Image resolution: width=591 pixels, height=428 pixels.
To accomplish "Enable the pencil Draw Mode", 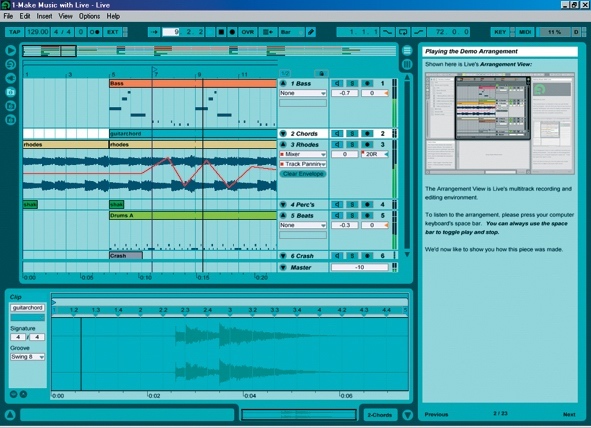I will (311, 32).
